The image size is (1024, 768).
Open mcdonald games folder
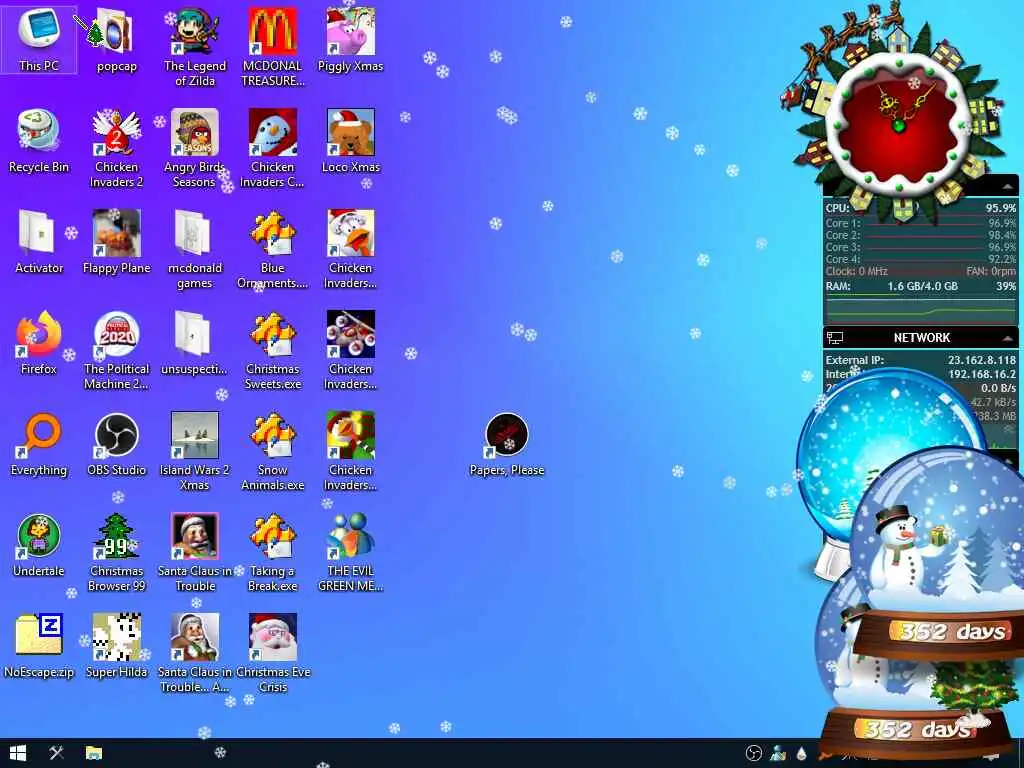[x=195, y=248]
